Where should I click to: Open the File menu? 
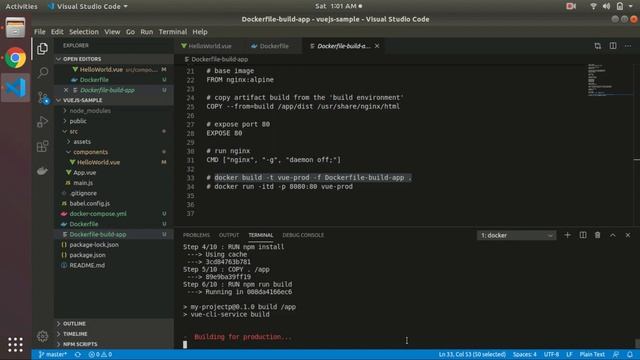pos(40,32)
